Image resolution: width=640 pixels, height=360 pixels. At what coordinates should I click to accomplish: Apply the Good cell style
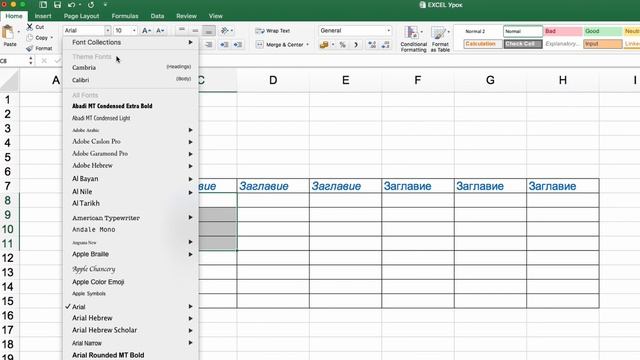tap(602, 31)
